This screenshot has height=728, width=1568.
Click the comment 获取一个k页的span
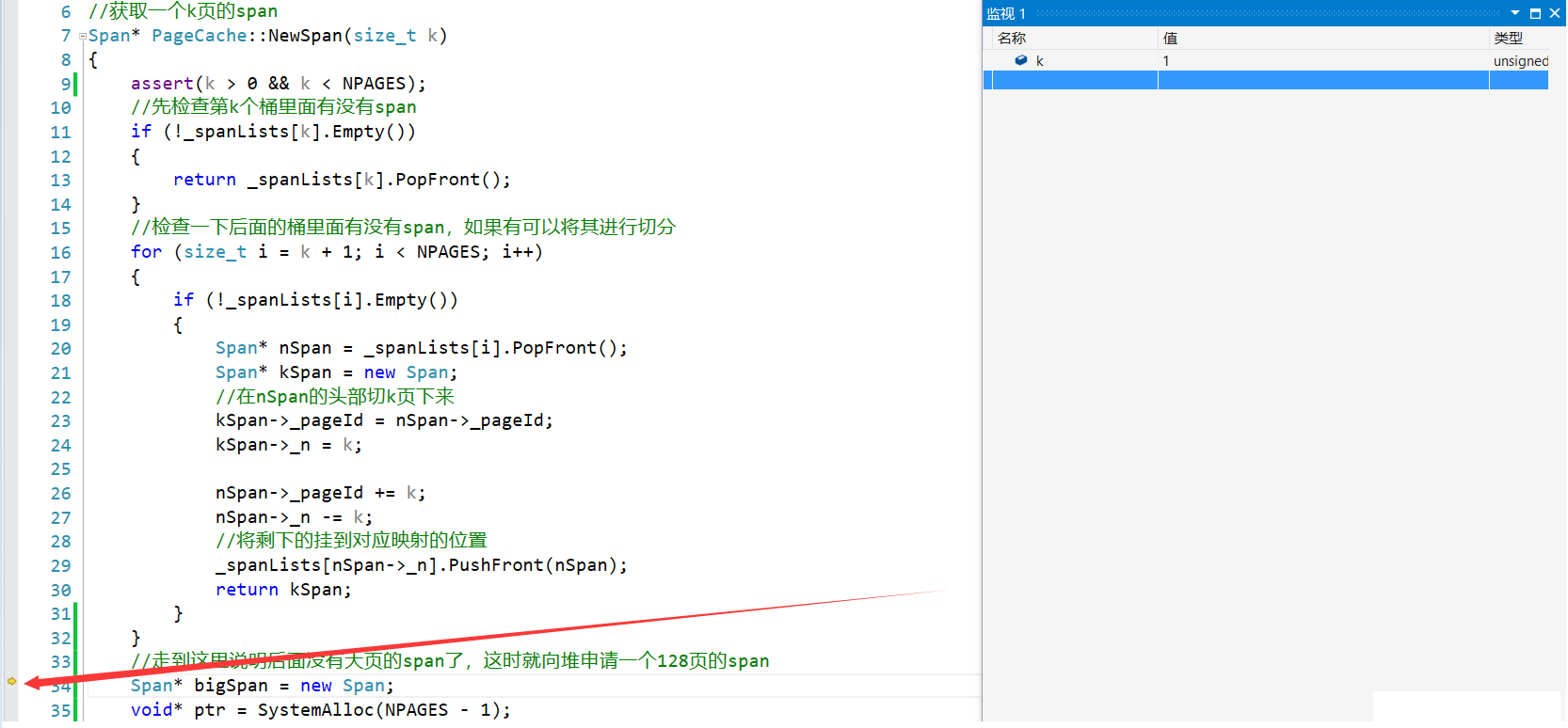pos(184,11)
